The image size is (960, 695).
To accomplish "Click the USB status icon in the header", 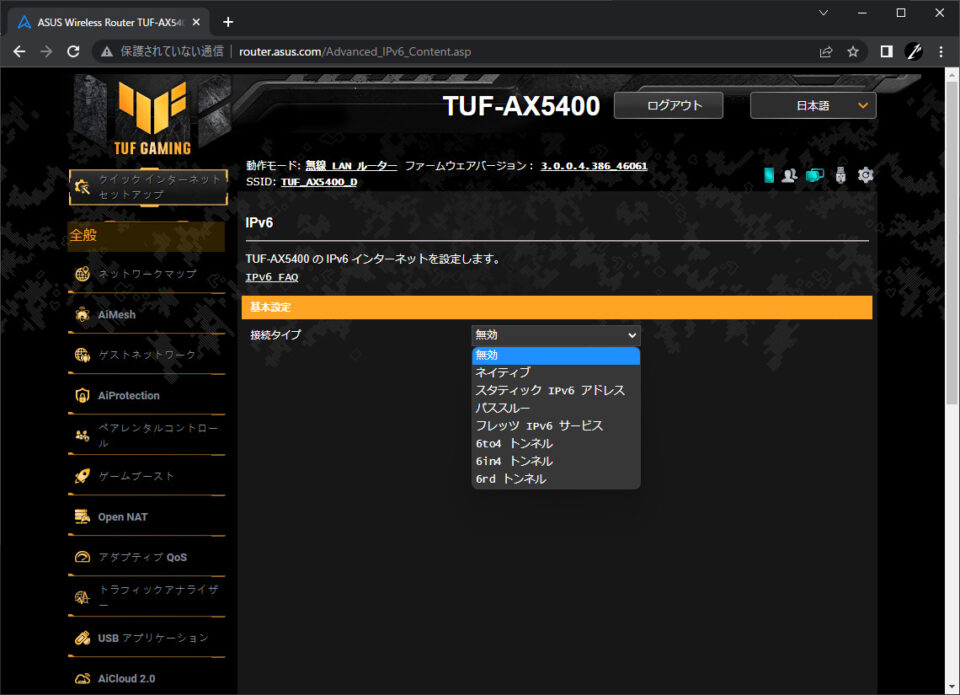I will pyautogui.click(x=841, y=175).
